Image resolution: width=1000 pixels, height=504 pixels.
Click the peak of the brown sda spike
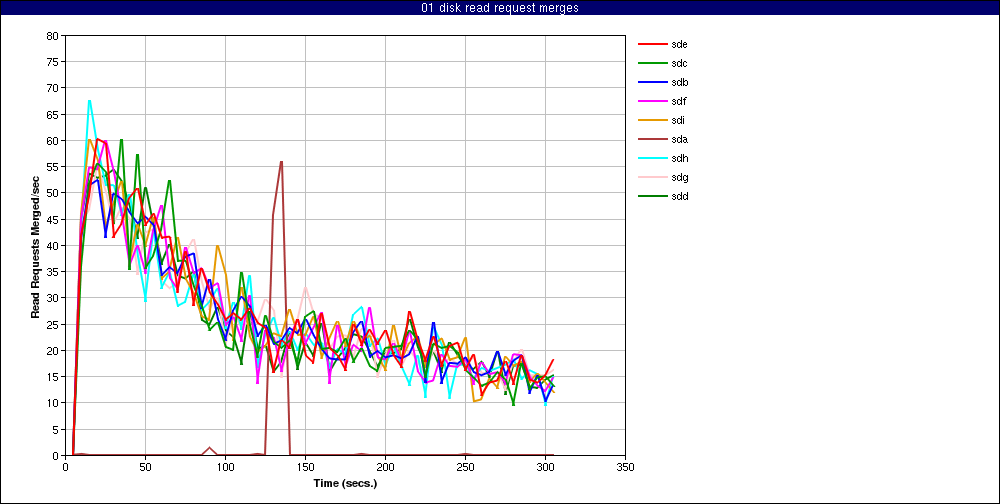pyautogui.click(x=281, y=162)
